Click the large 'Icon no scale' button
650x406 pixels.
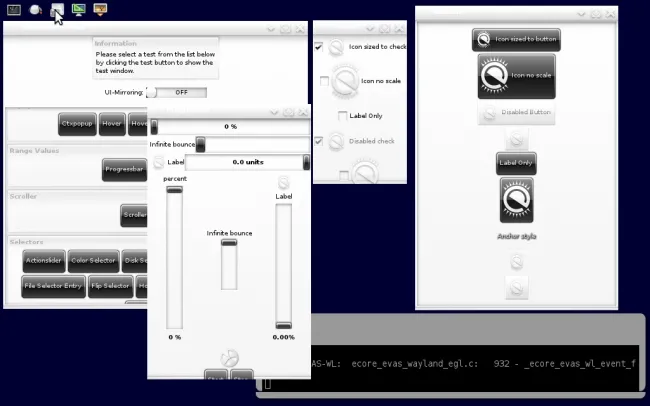517,76
